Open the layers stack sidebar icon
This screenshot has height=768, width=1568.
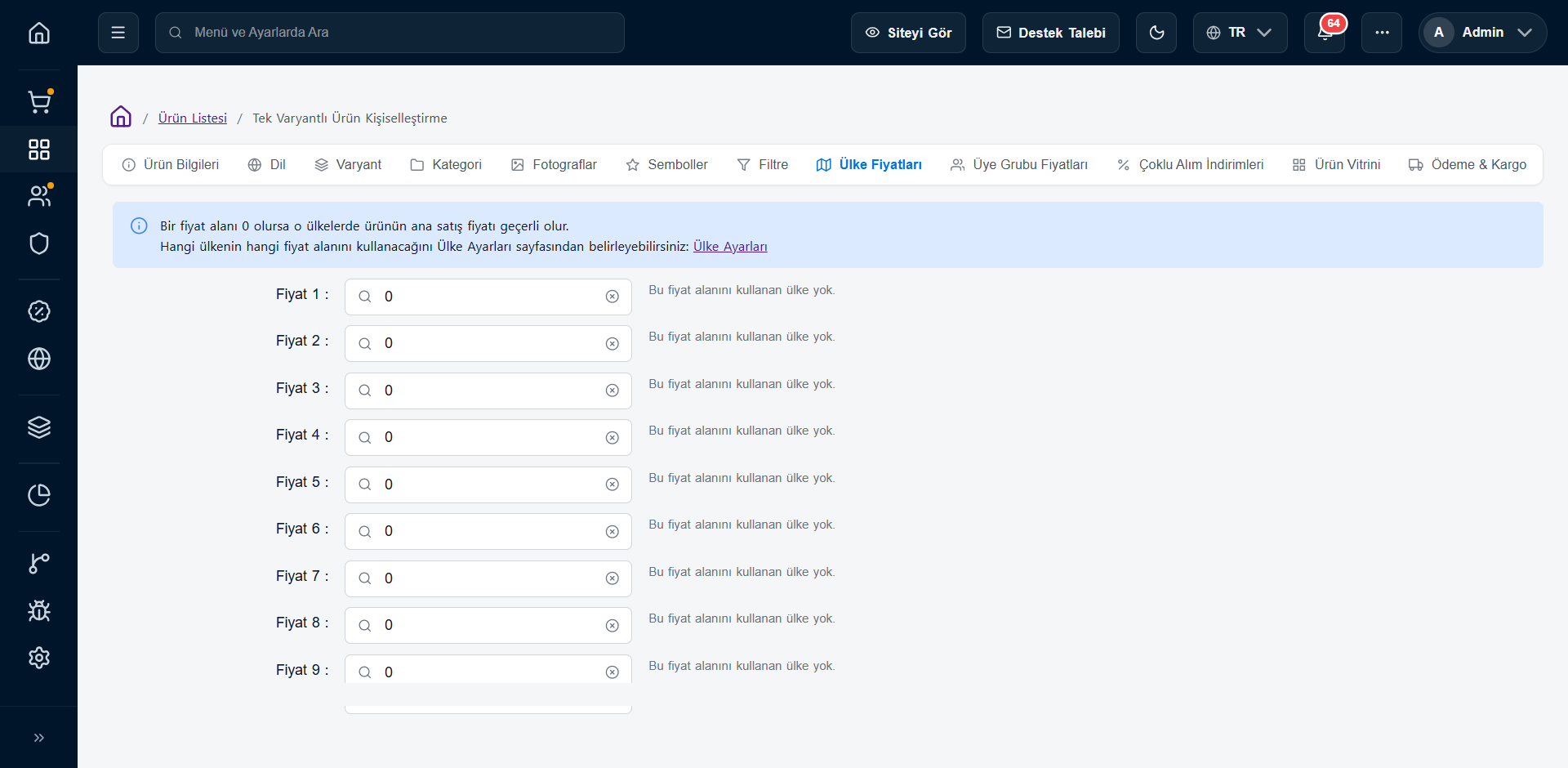39,427
